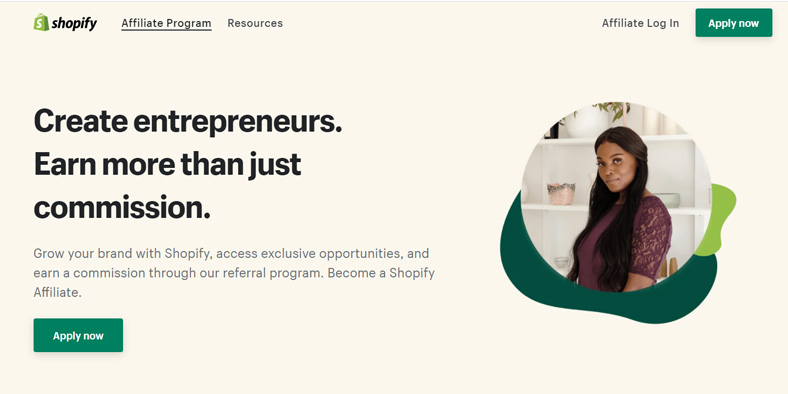
Task: Follow the Affiliate Log In link
Action: tap(640, 23)
